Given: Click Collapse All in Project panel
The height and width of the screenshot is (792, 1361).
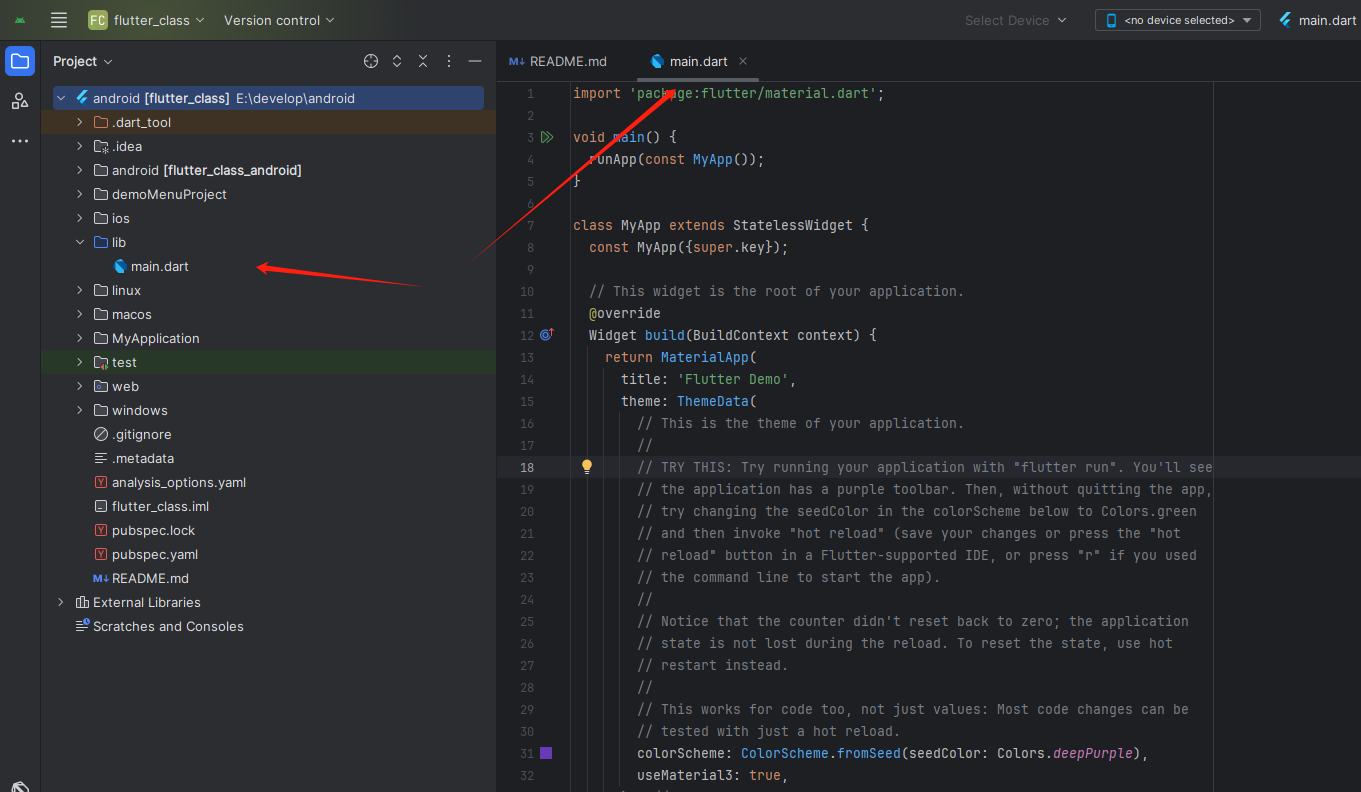Looking at the screenshot, I should pos(423,61).
